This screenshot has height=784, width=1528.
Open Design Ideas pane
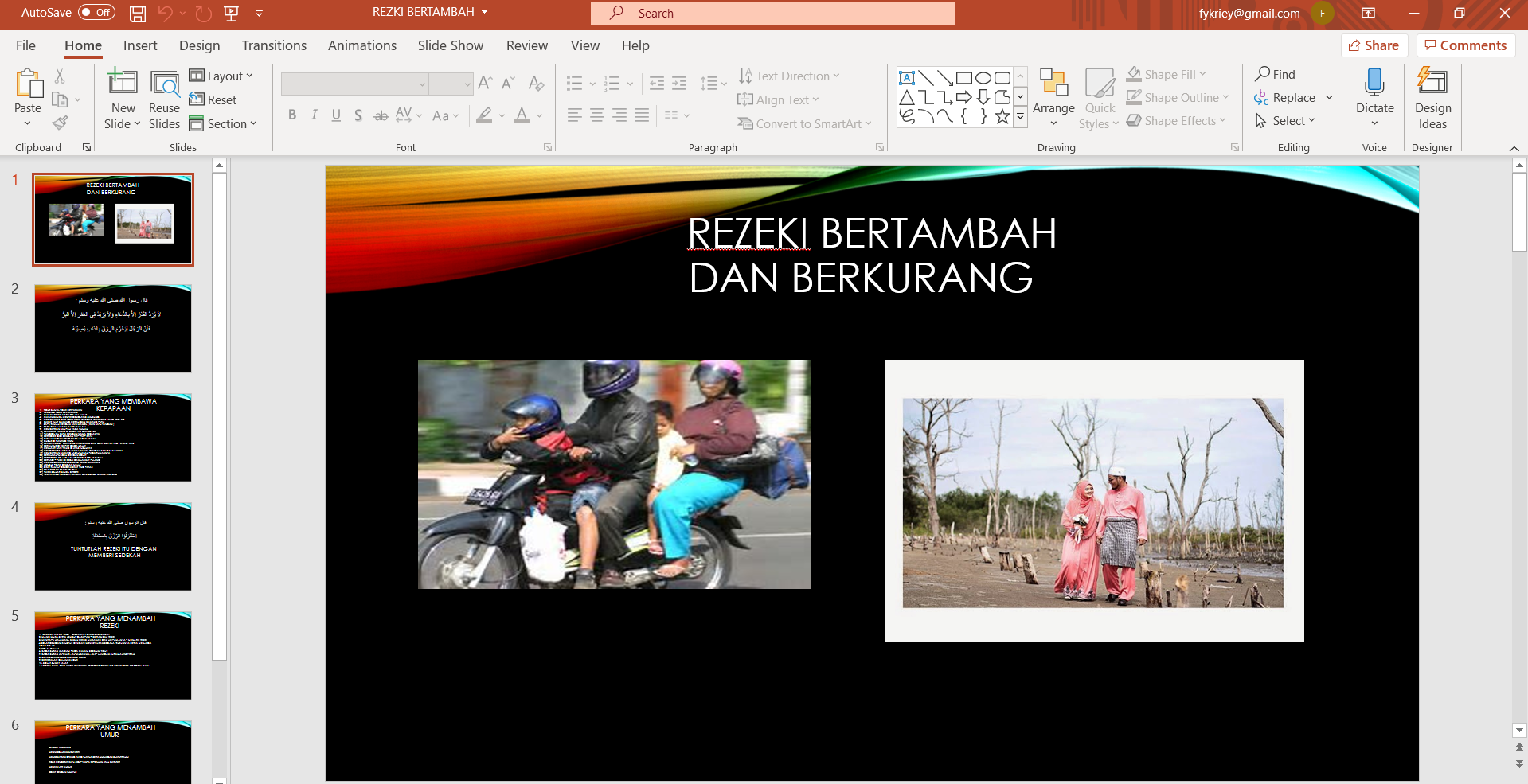pyautogui.click(x=1432, y=99)
